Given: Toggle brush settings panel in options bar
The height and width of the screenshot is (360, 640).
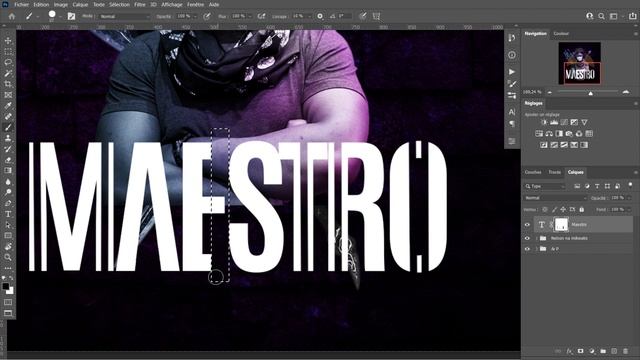Looking at the screenshot, I should (x=71, y=16).
